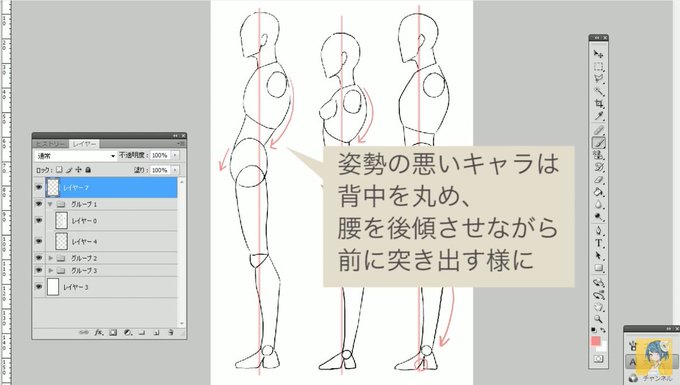Hide the グループ 1 group
The height and width of the screenshot is (385, 680).
pyautogui.click(x=39, y=204)
